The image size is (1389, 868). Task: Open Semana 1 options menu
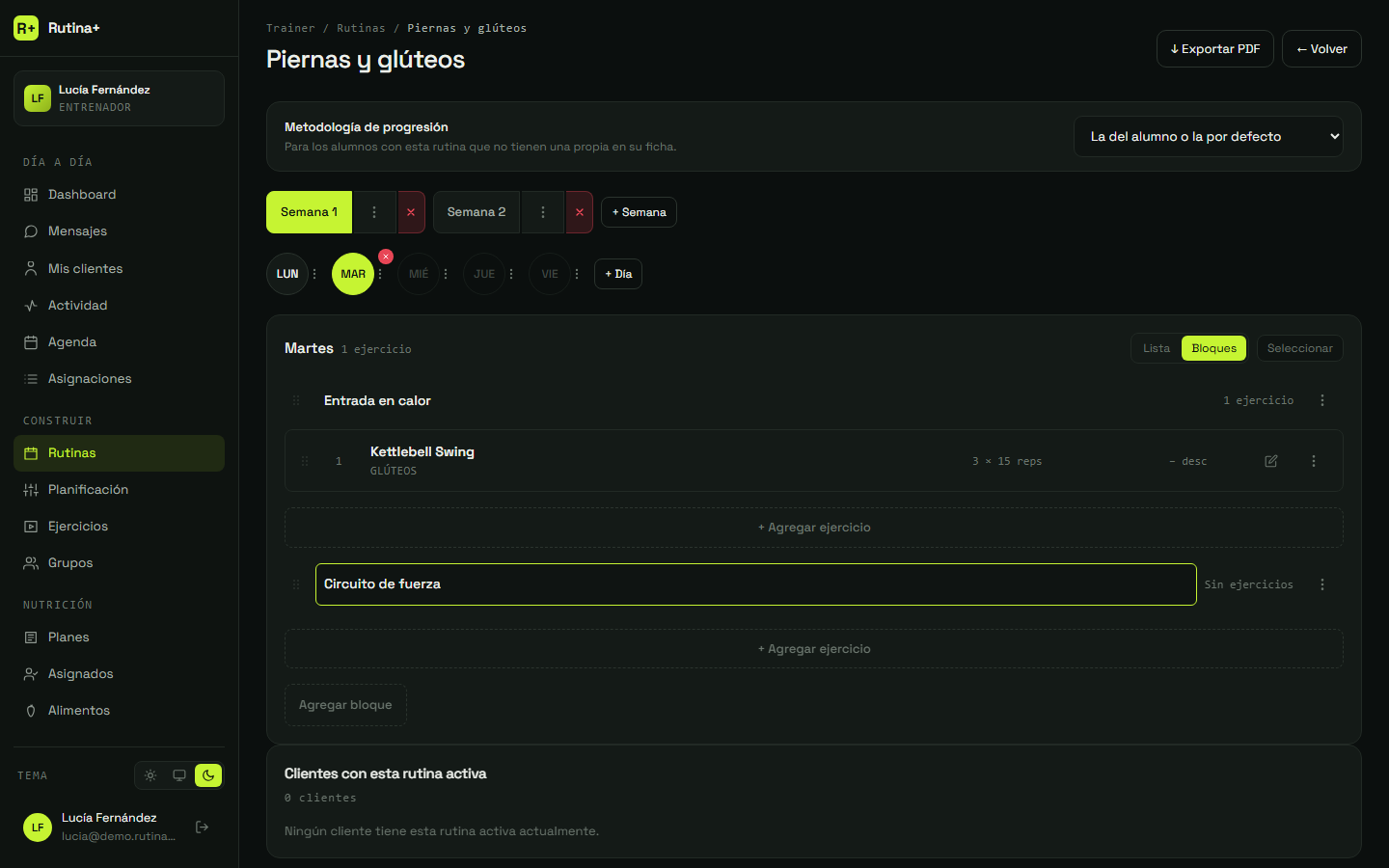[374, 212]
